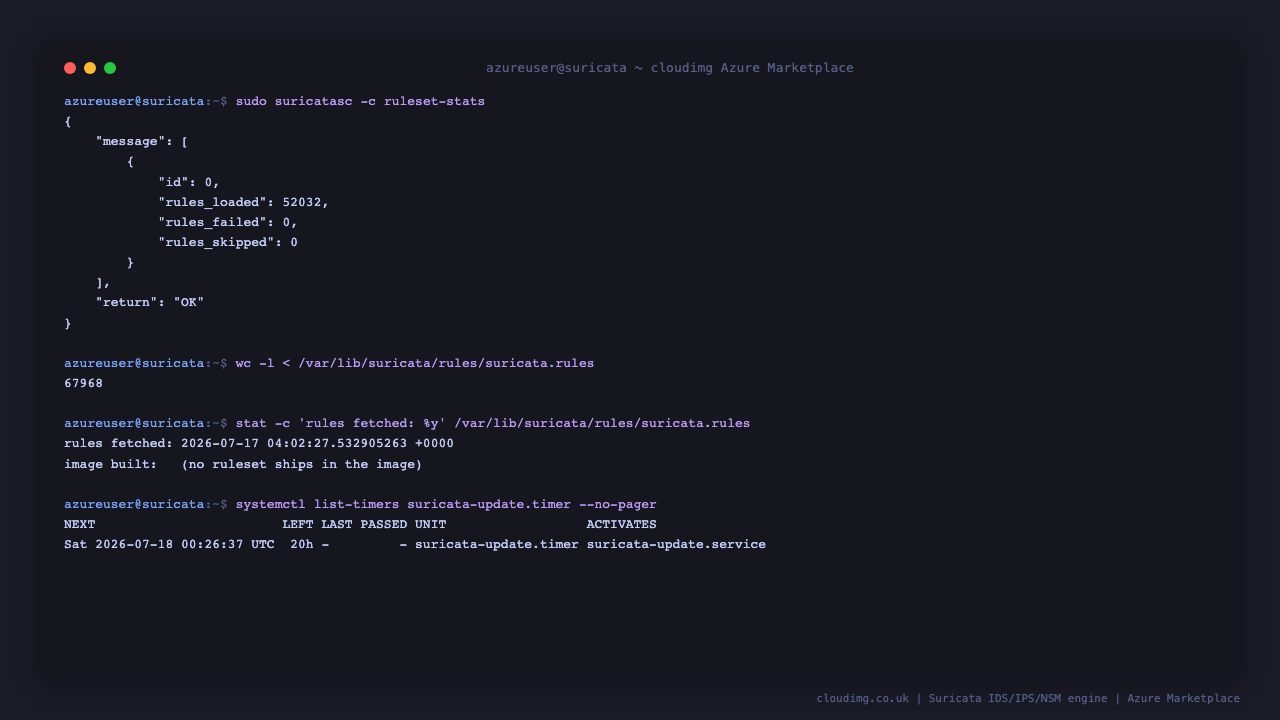Click the '"id": 0,' line
The width and height of the screenshot is (1280, 720).
click(189, 182)
